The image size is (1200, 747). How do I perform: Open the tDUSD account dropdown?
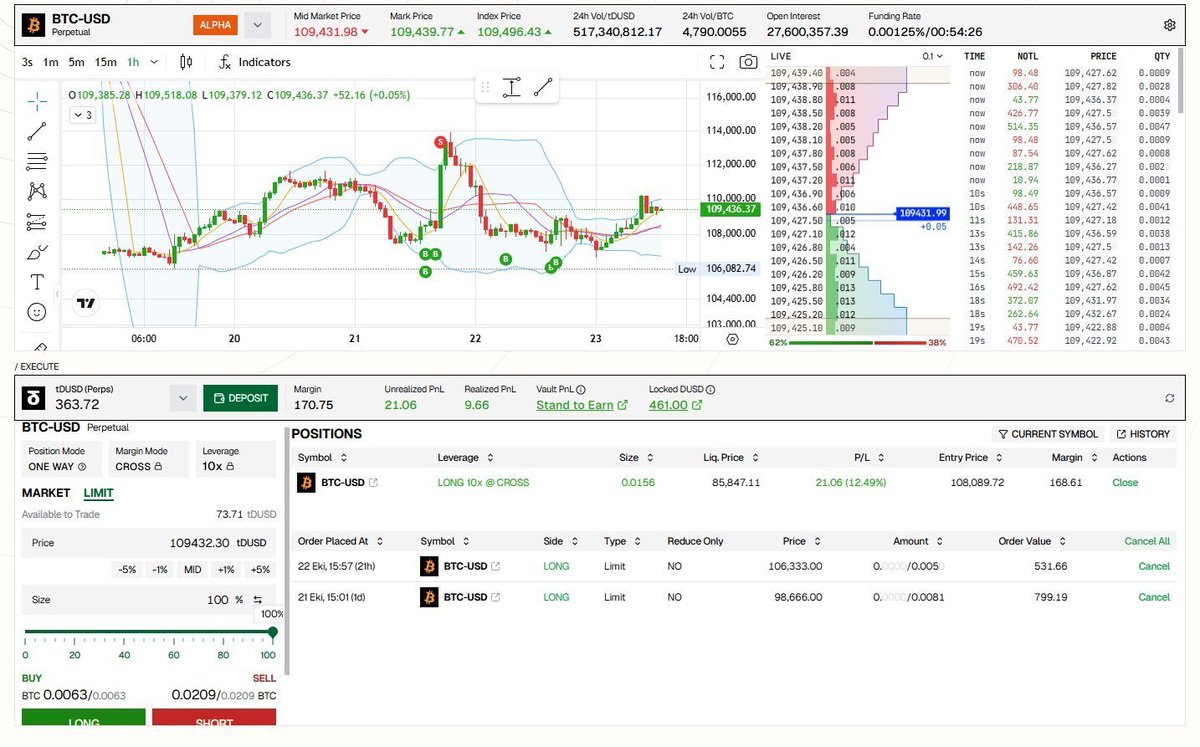pyautogui.click(x=182, y=398)
